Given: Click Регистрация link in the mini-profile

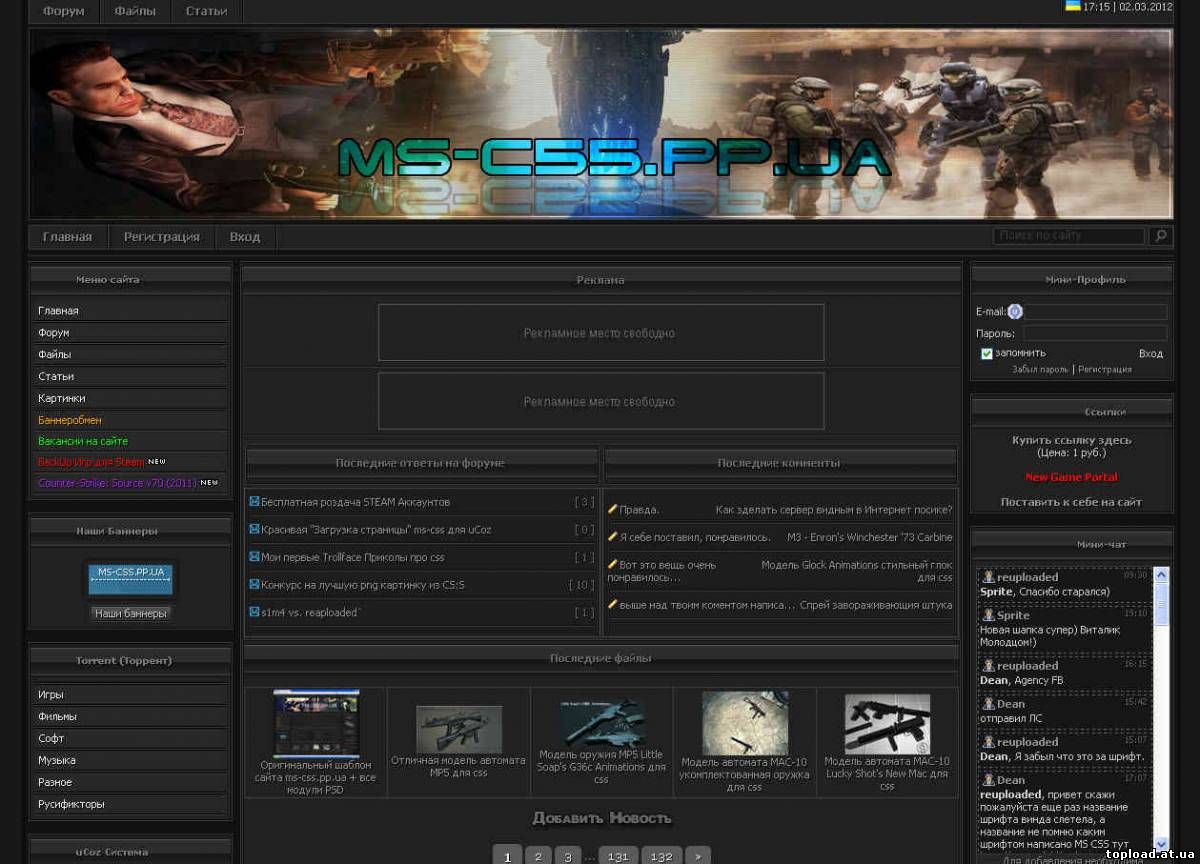Looking at the screenshot, I should pos(1105,369).
